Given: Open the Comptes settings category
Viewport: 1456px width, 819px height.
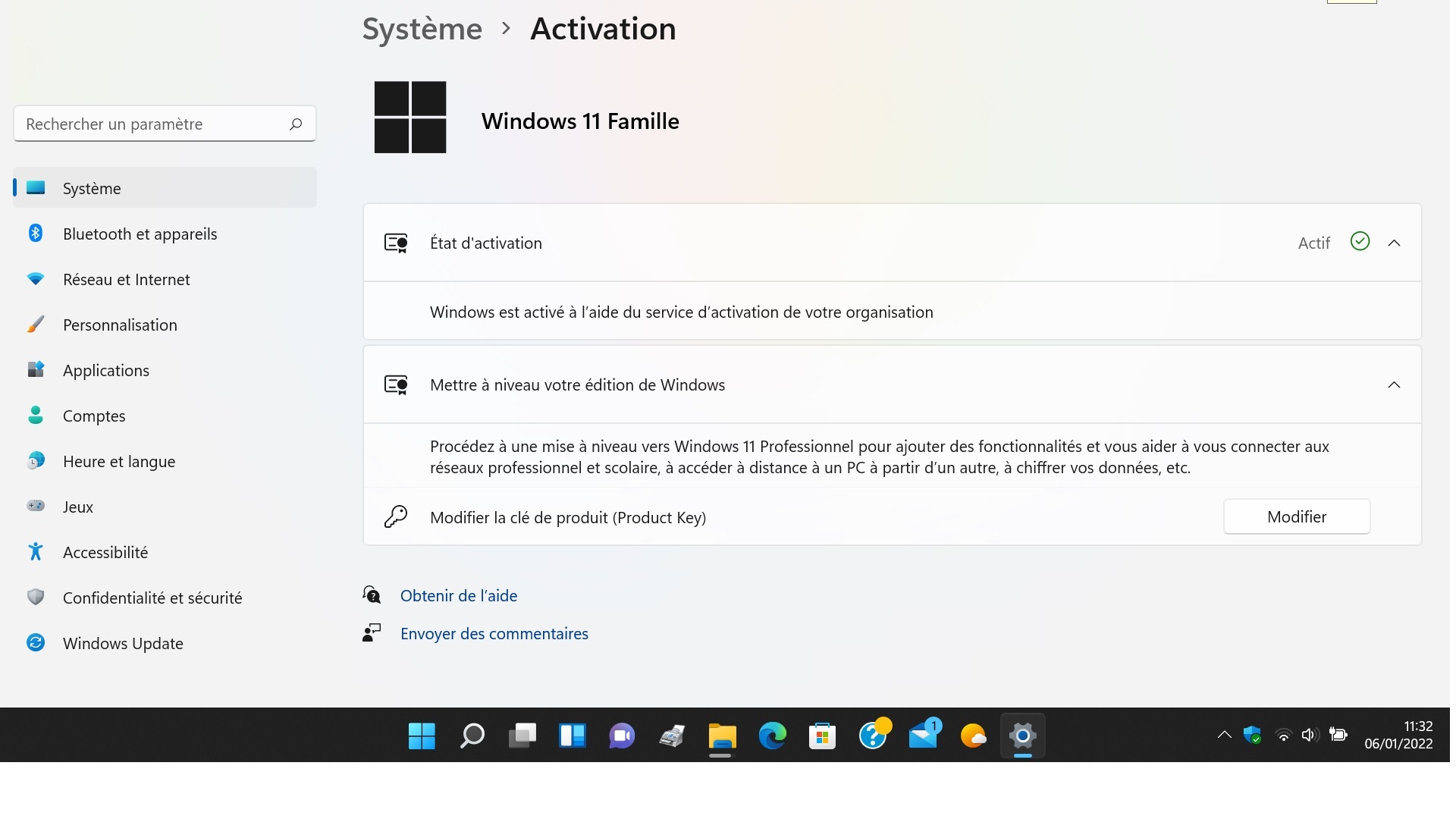Looking at the screenshot, I should click(94, 416).
